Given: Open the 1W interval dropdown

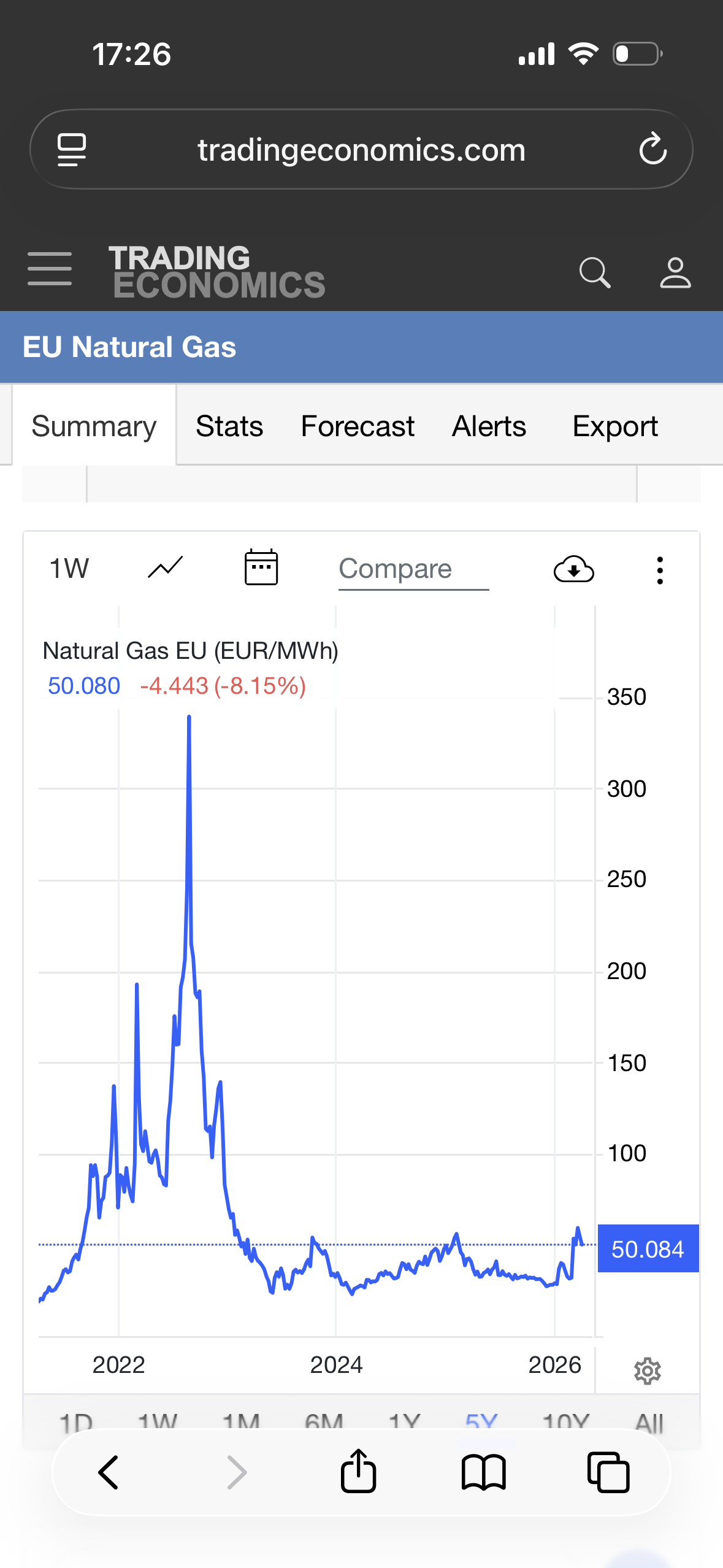Looking at the screenshot, I should point(69,569).
